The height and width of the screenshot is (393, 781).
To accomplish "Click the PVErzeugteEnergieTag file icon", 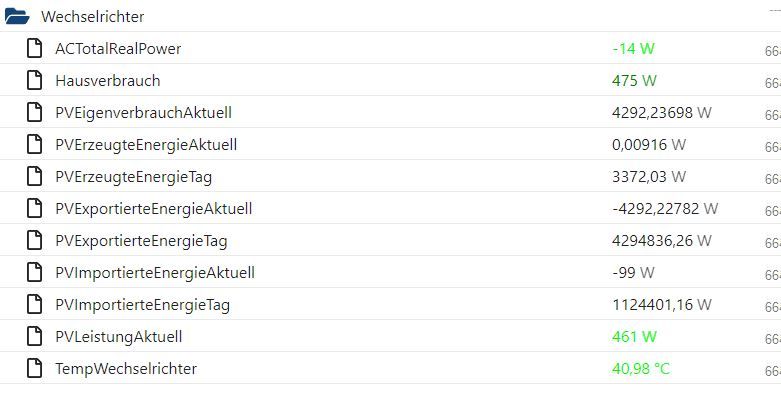I will [34, 176].
